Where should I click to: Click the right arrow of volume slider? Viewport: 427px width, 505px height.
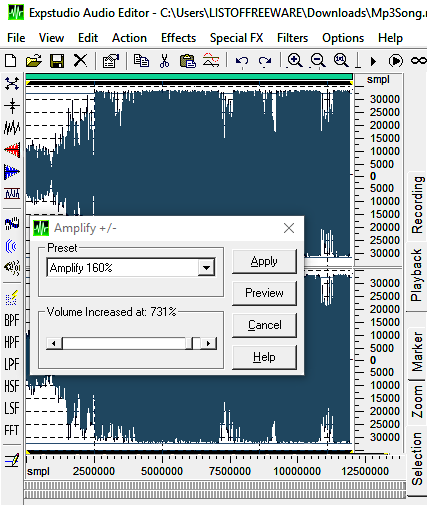(209, 343)
